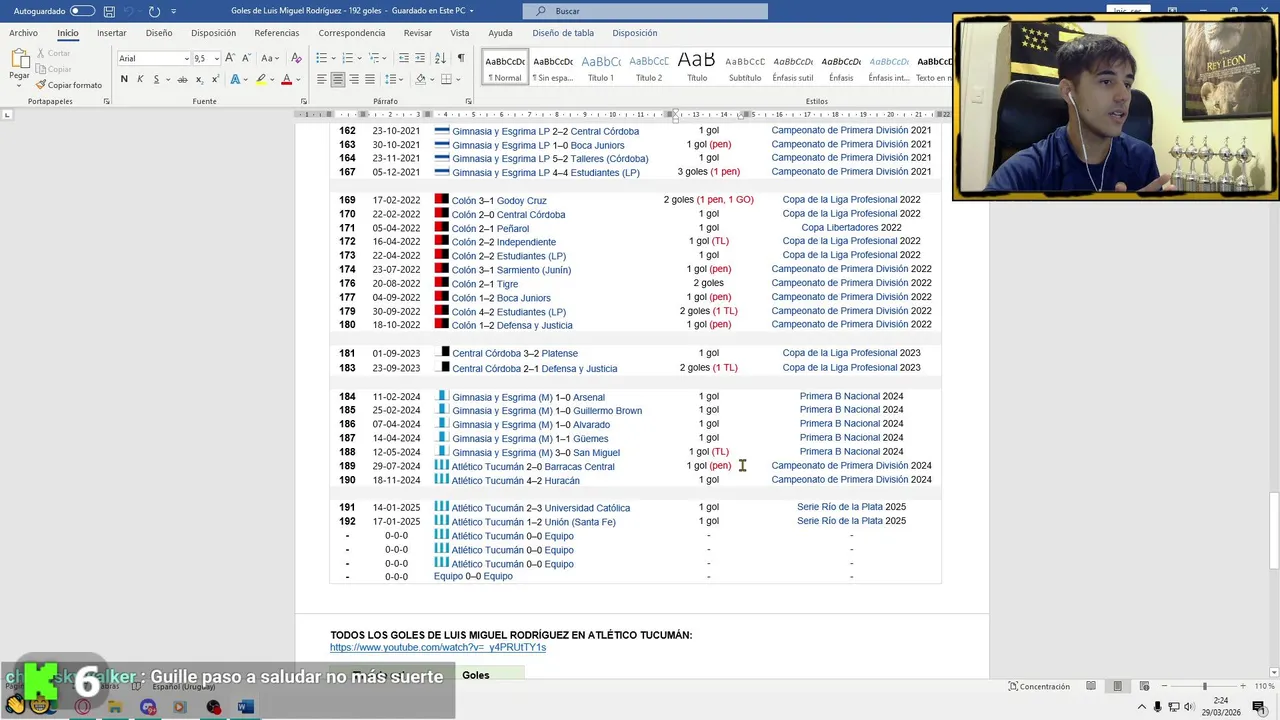
Task: Click the clear formatting icon
Action: [x=296, y=58]
